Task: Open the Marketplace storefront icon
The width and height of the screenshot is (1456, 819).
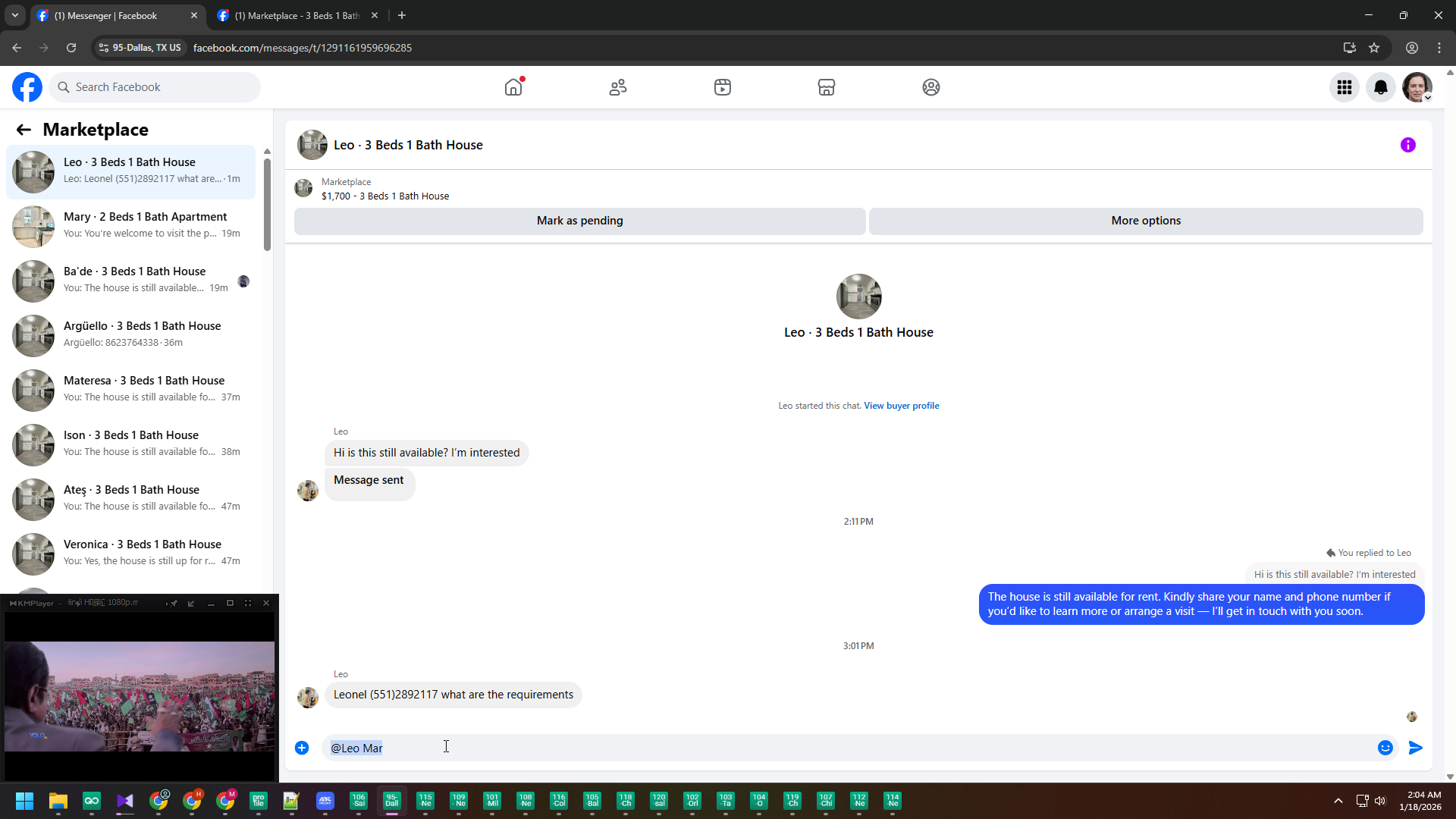Action: (x=827, y=87)
